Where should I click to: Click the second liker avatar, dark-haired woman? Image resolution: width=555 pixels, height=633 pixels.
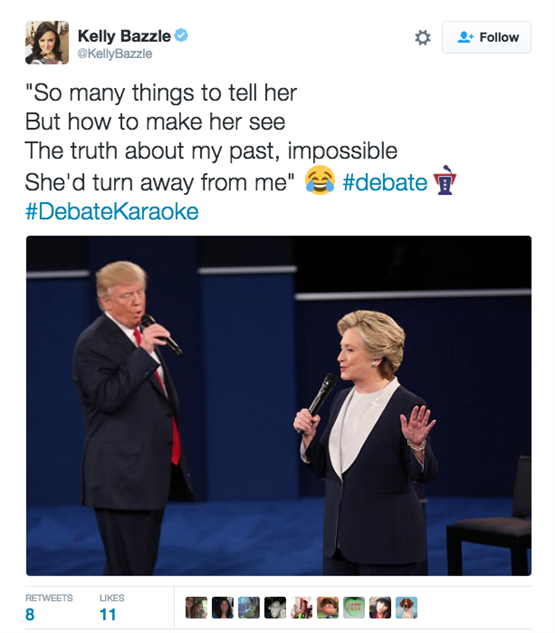(222, 608)
